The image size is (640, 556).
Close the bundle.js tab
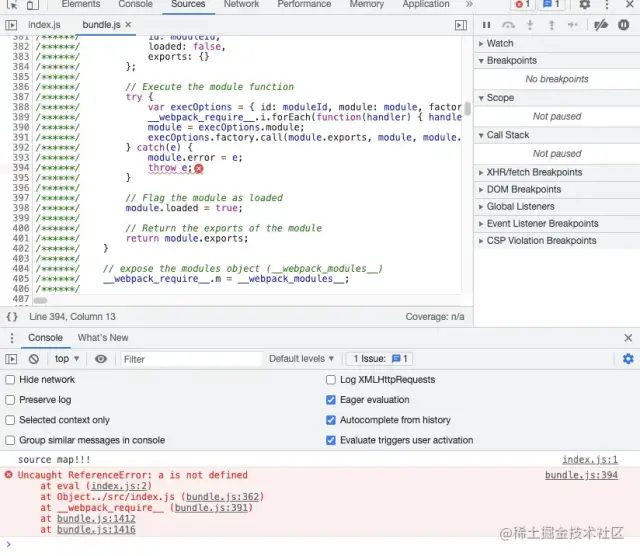tap(128, 24)
